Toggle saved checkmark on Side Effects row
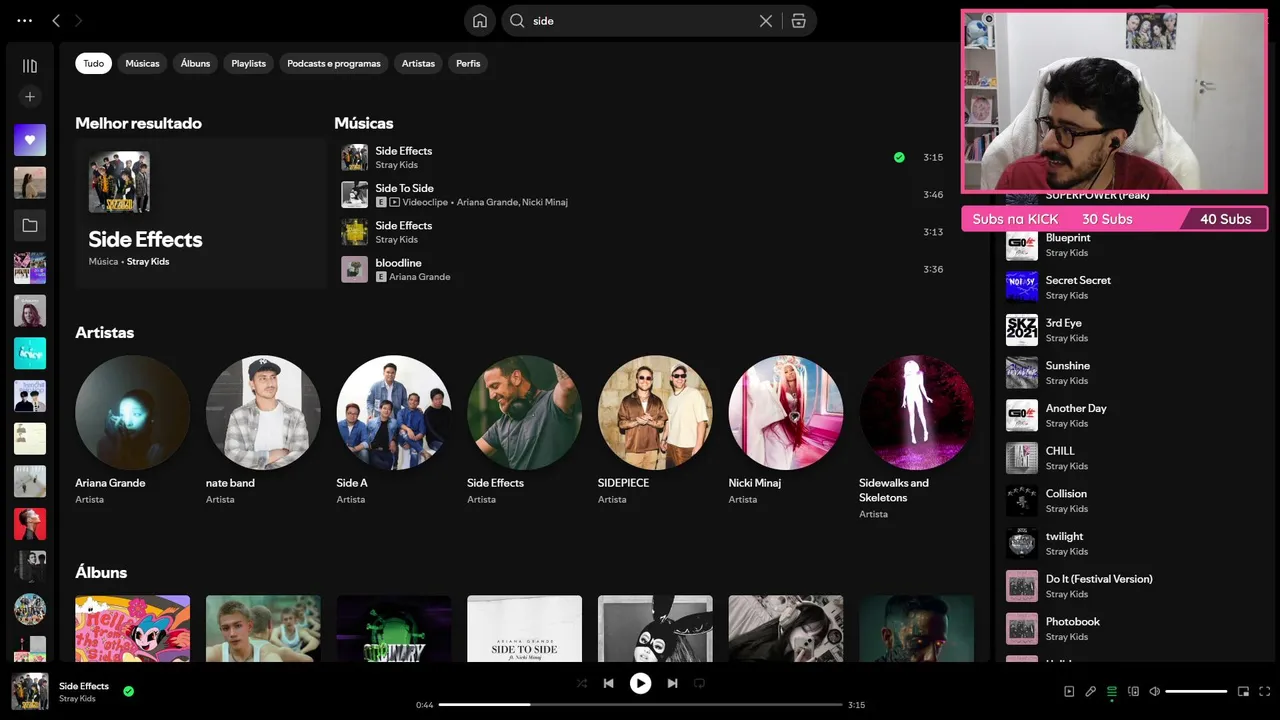This screenshot has width=1280, height=720. pos(899,157)
